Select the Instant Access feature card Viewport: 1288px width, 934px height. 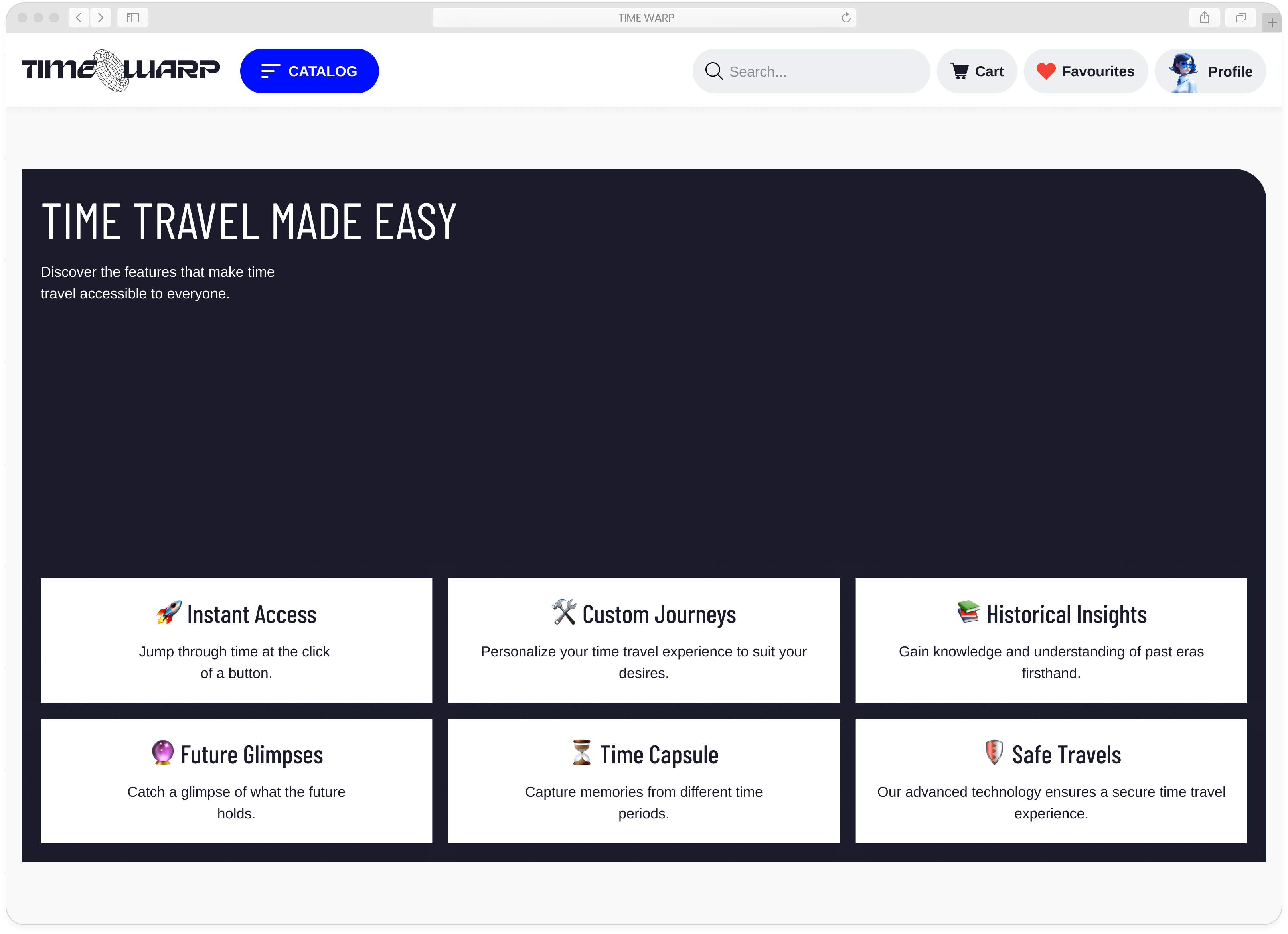pyautogui.click(x=236, y=640)
